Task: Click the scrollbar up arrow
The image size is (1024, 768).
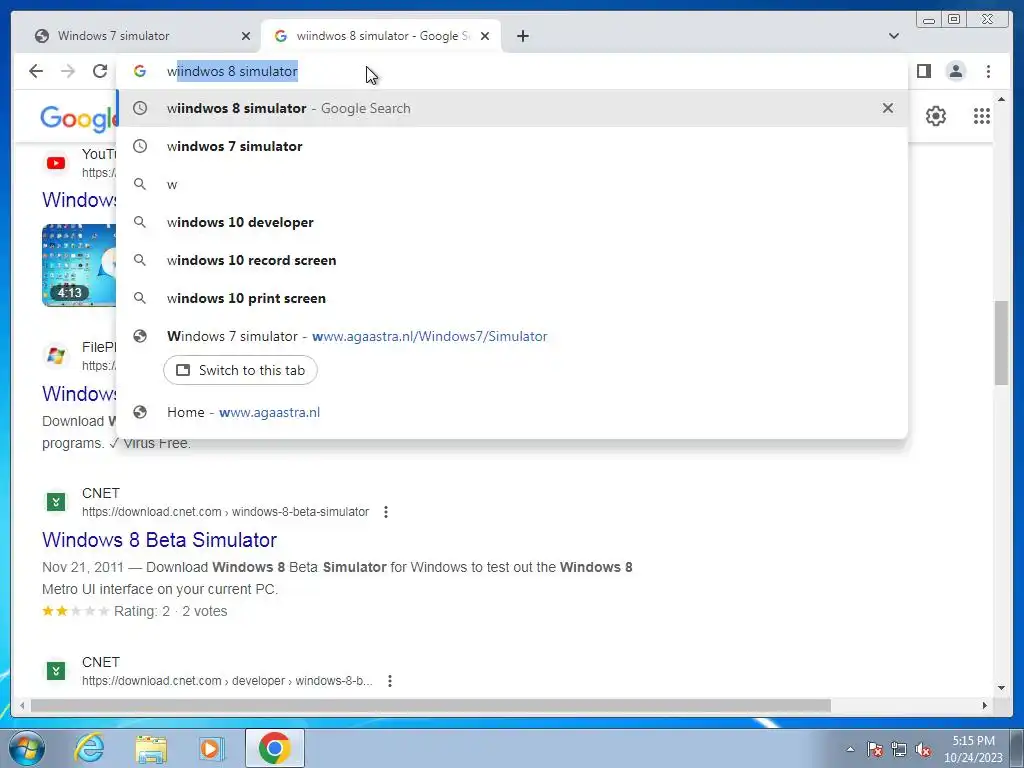Action: click(x=1001, y=100)
